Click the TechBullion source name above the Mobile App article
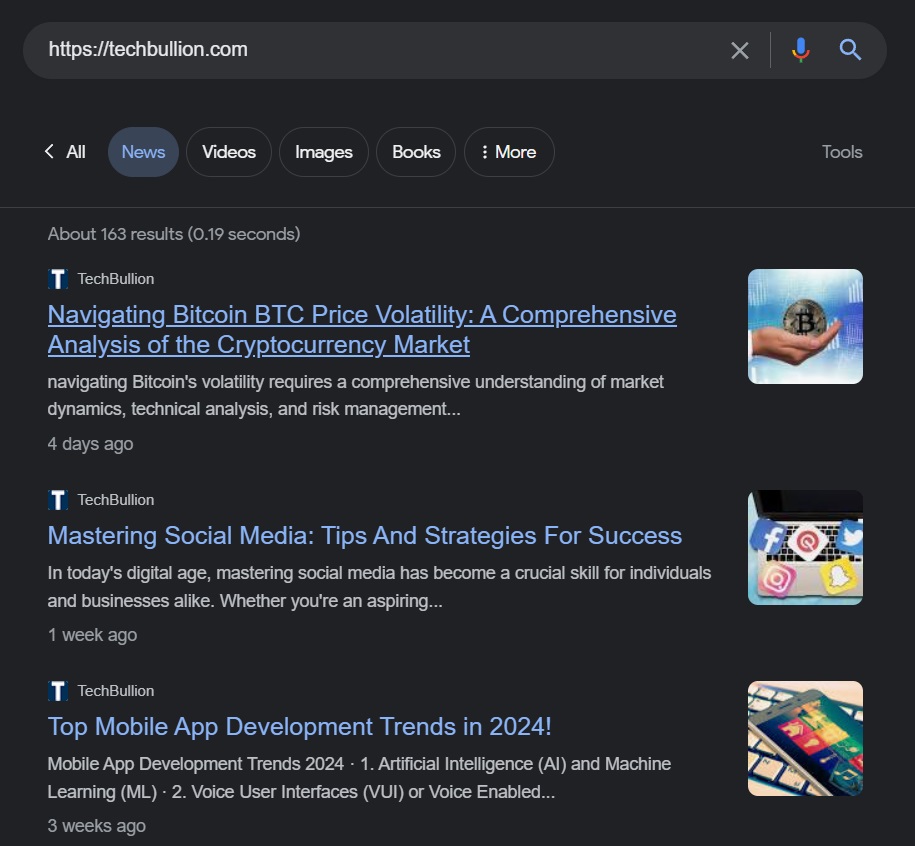915x846 pixels. click(116, 691)
